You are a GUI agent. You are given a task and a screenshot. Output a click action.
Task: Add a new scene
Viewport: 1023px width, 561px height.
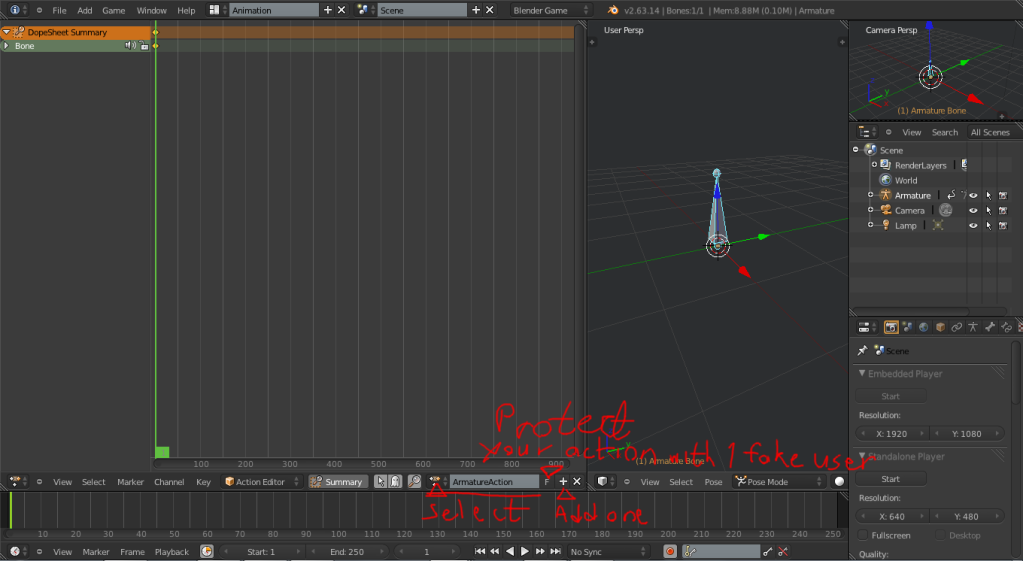pyautogui.click(x=476, y=10)
